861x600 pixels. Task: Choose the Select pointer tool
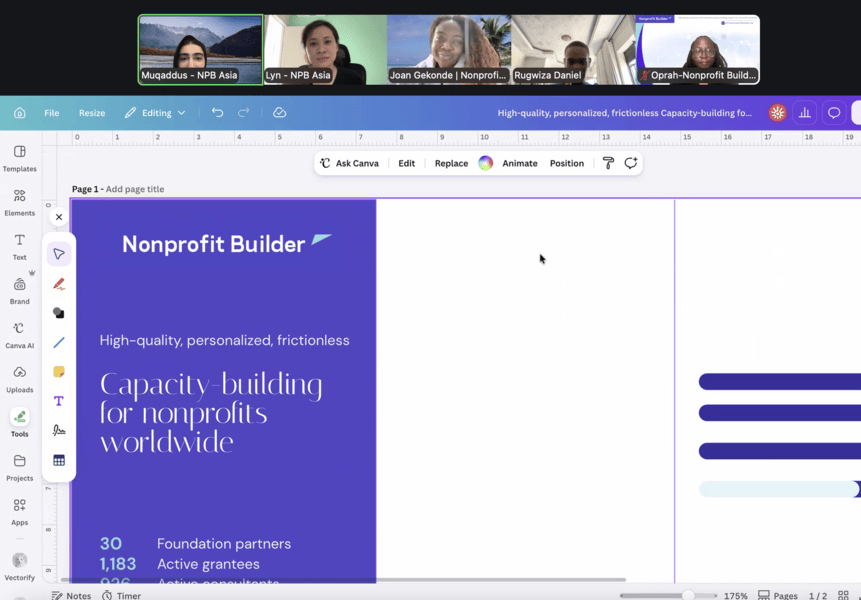click(x=59, y=254)
